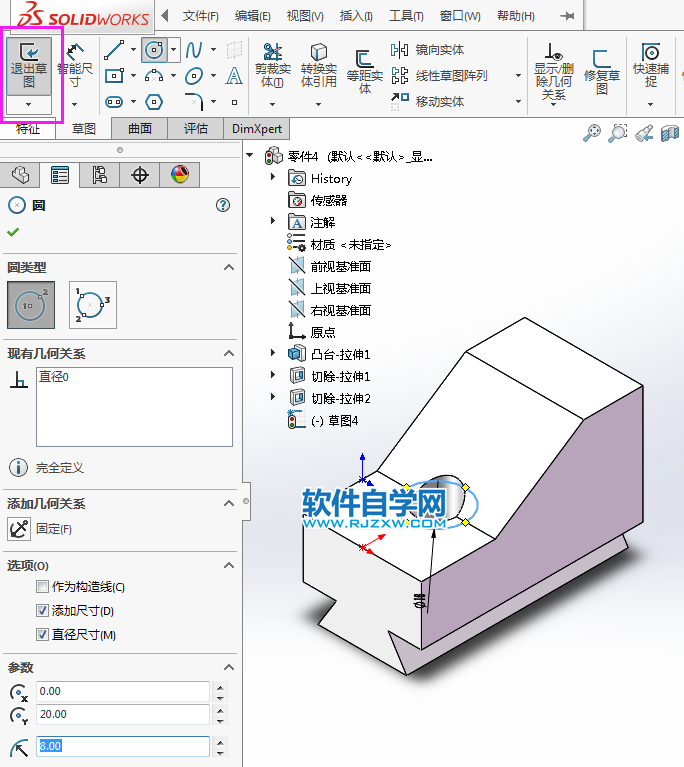Viewport: 684px width, 767px height.
Task: Click Linear Sketch Pattern (线性草图阵列)
Action: point(439,76)
